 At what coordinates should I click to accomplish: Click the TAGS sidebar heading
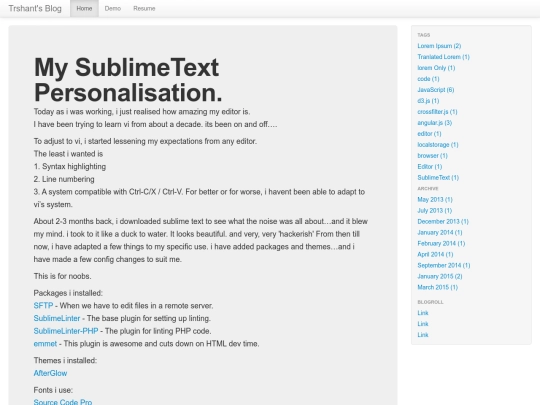424,35
